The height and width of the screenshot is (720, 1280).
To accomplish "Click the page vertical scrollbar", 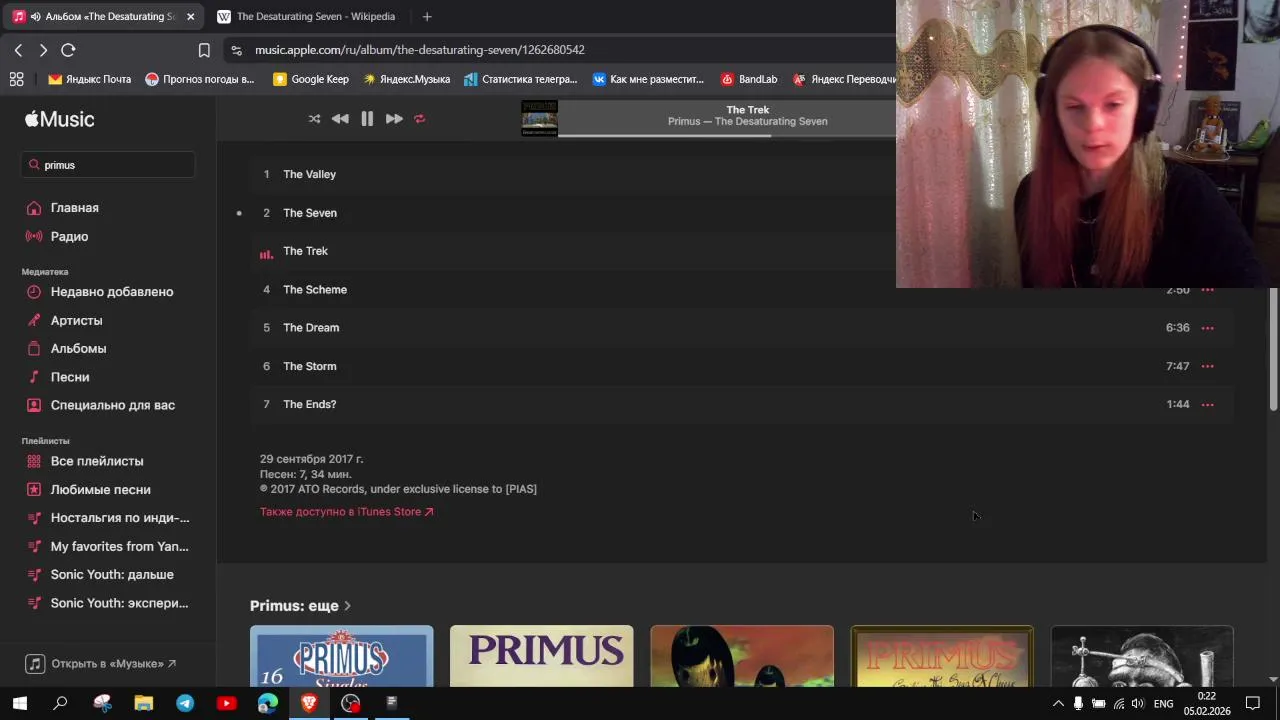I will [x=1273, y=350].
